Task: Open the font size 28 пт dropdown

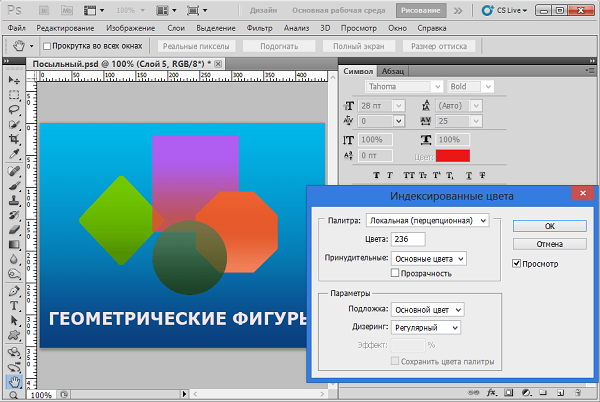Action: pyautogui.click(x=398, y=106)
